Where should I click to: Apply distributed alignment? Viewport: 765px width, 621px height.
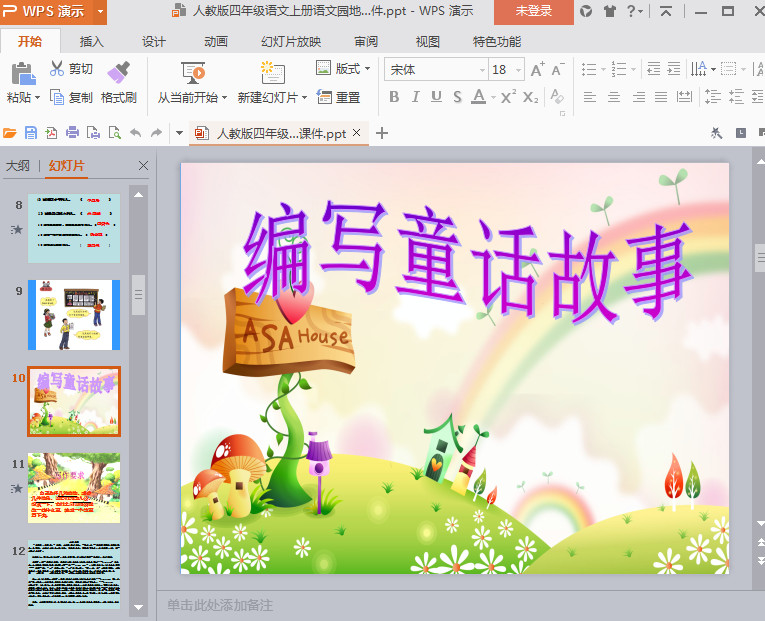pos(684,97)
